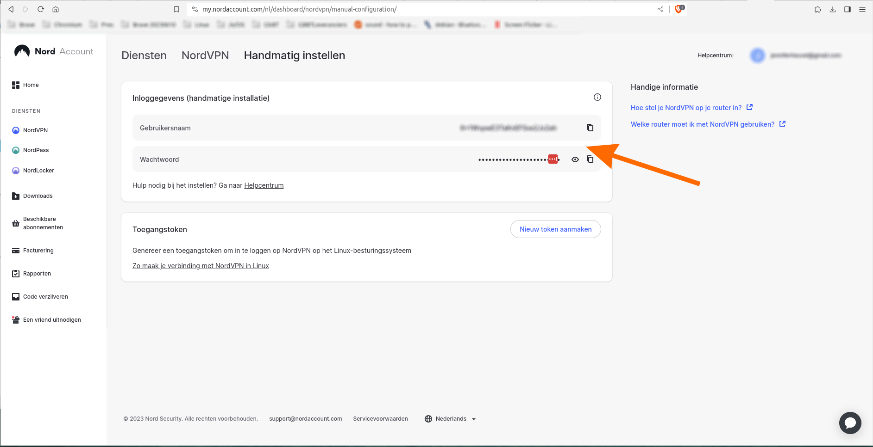Click the info icon in Inloggegevens card

point(597,98)
